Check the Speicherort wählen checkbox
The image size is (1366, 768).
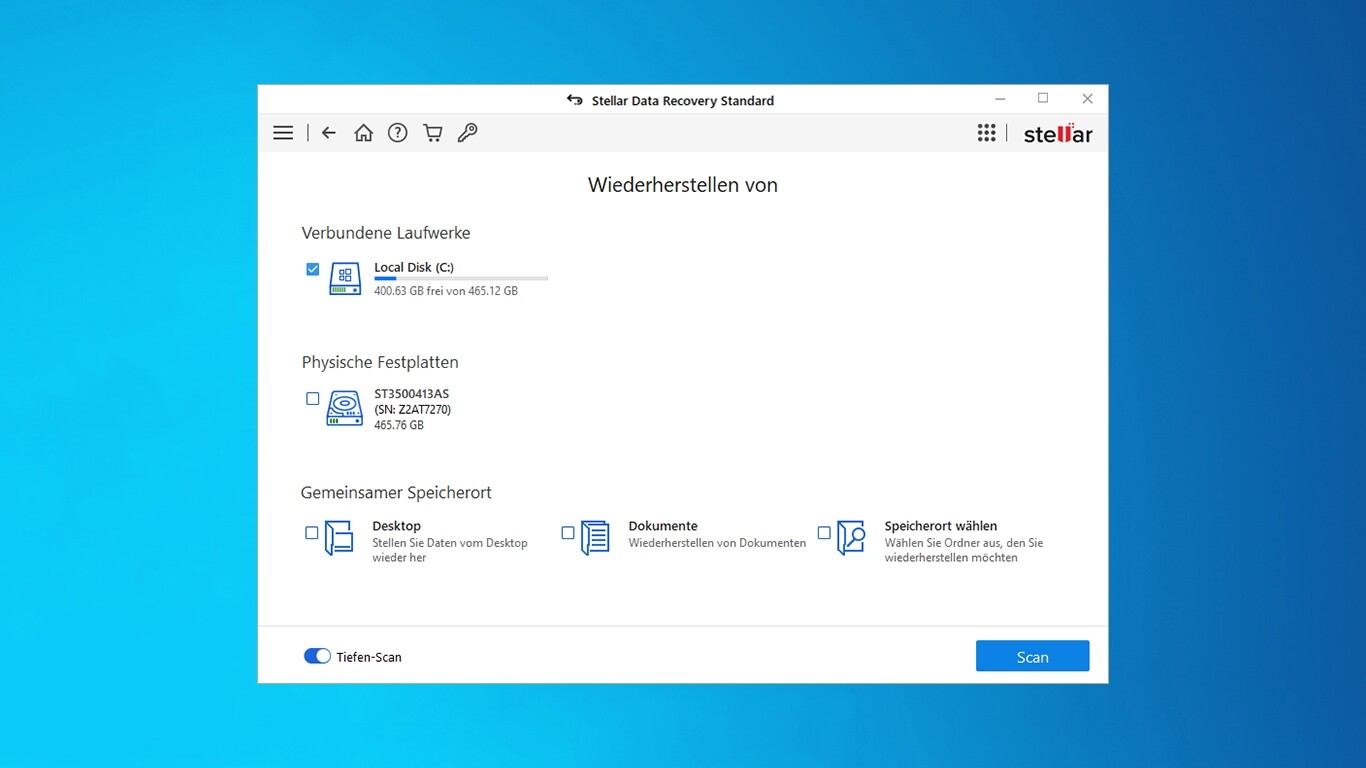coord(824,533)
